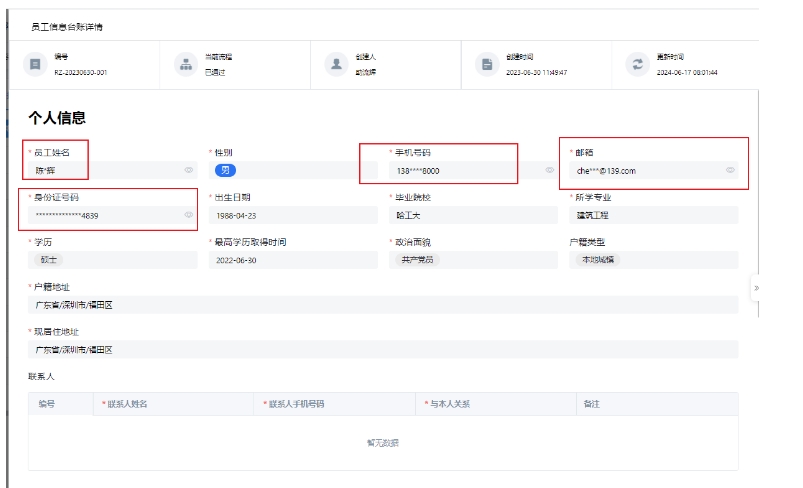The height and width of the screenshot is (488, 803).
Task: Click the 更新时间 refresh icon
Action: click(x=636, y=64)
